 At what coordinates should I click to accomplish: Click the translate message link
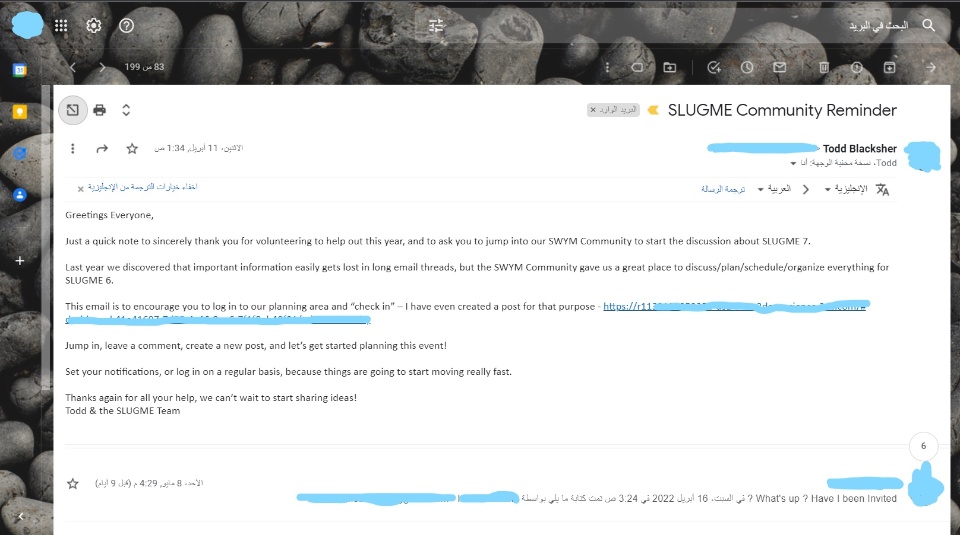pos(724,189)
